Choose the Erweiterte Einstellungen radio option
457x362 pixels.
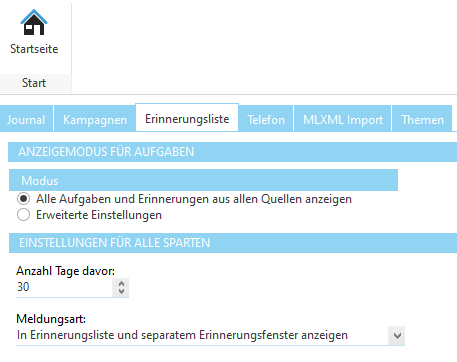tap(23, 215)
